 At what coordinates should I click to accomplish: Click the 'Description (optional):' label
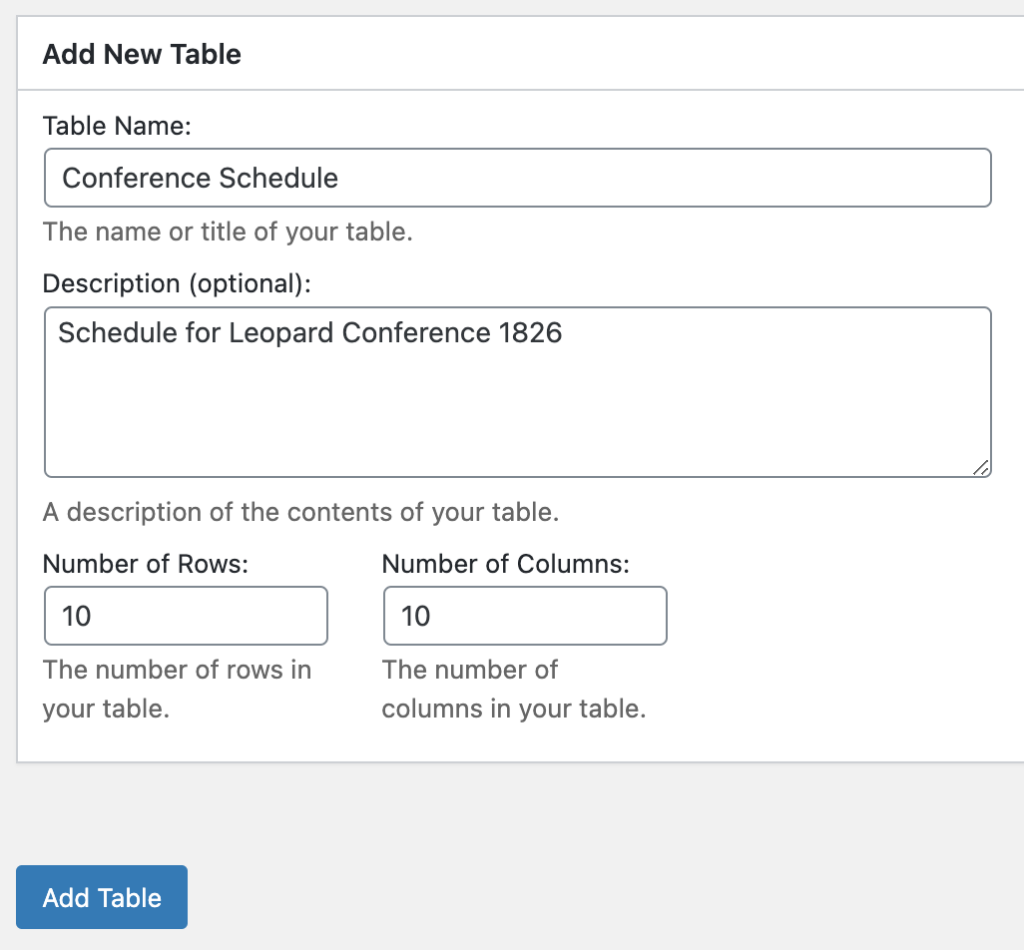pos(177,284)
